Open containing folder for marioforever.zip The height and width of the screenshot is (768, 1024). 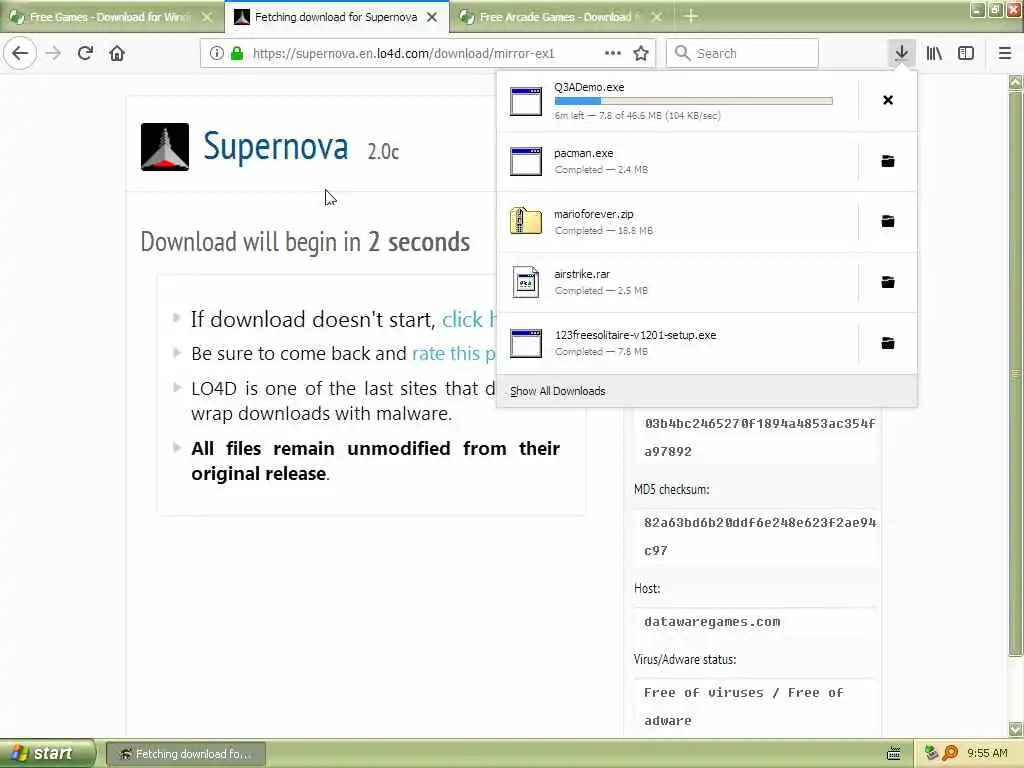point(888,221)
